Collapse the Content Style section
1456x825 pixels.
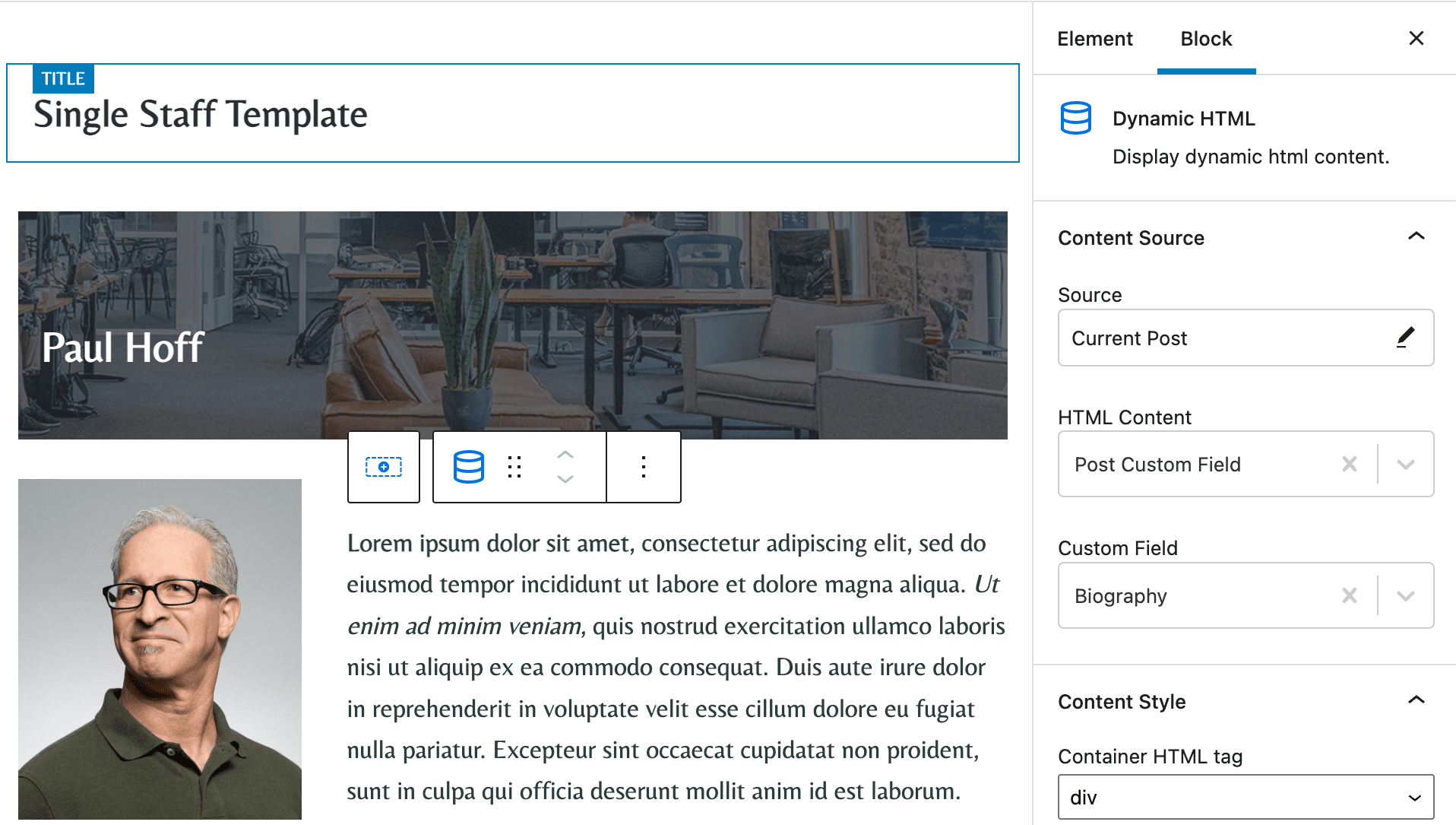pos(1416,700)
